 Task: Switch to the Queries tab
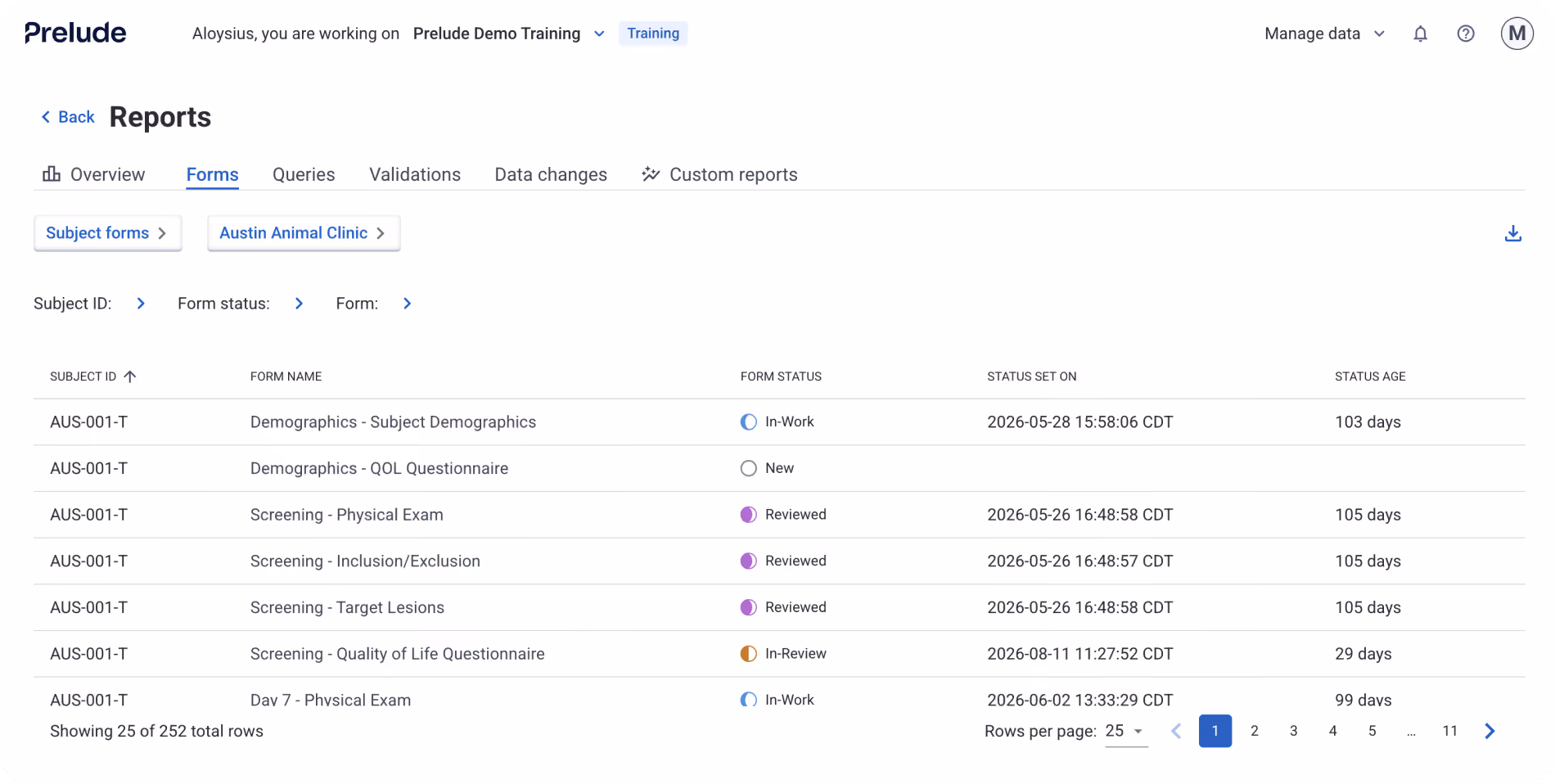point(304,174)
